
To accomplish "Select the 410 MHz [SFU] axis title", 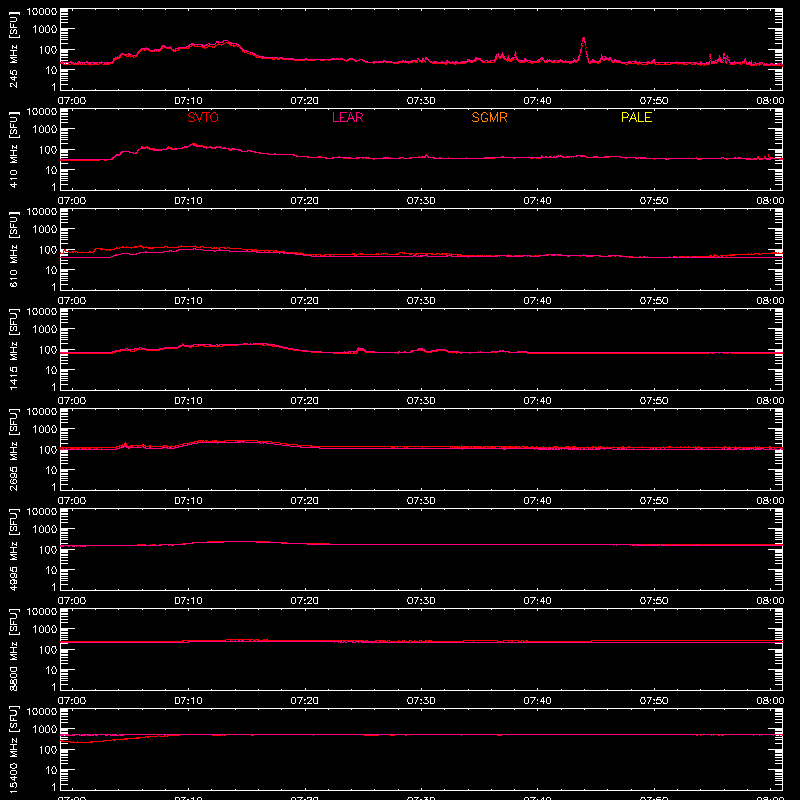I will 13,150.
